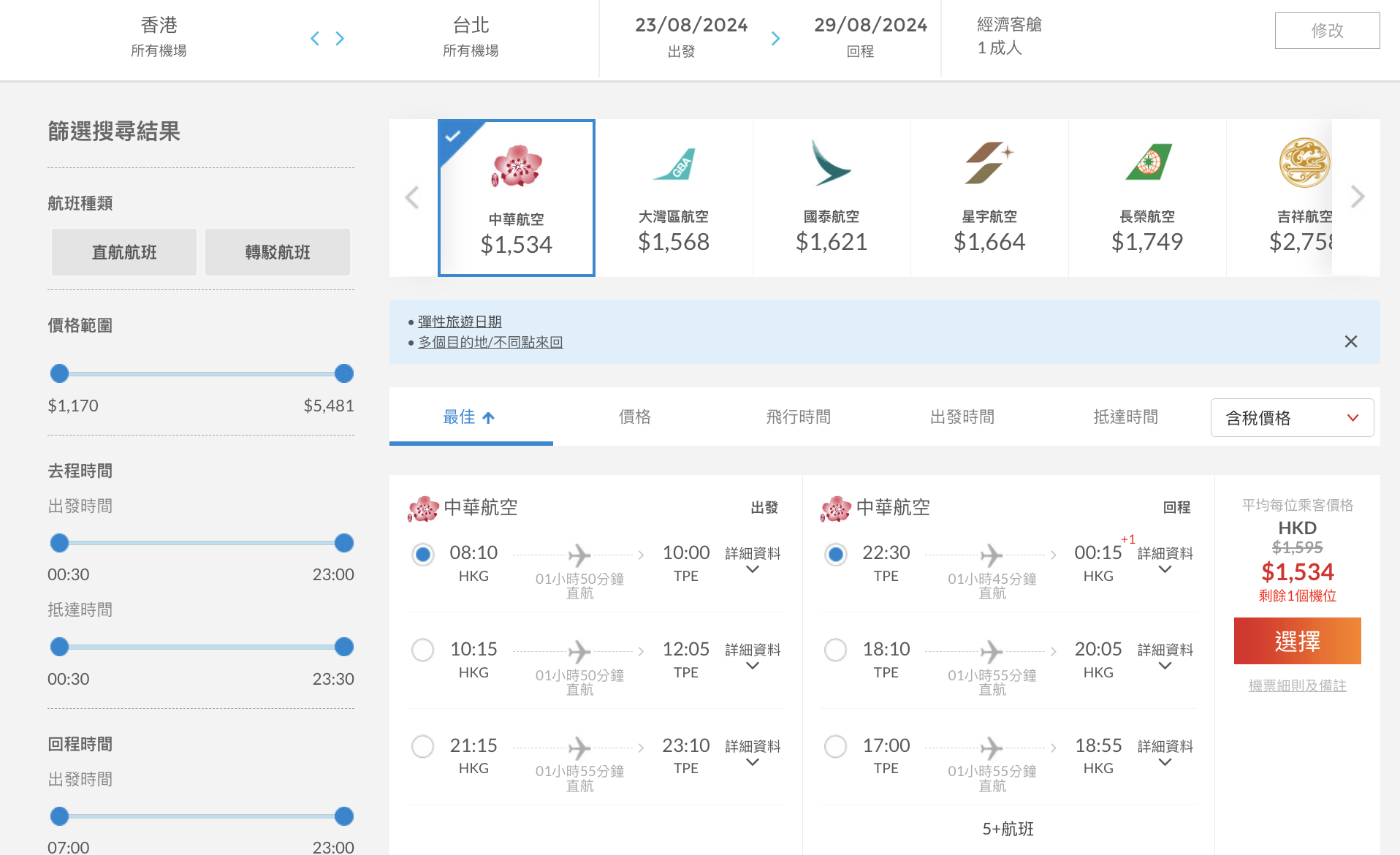Click the outbound departure time 23:00 slider handle
Image resolution: width=1400 pixels, height=855 pixels.
point(344,543)
